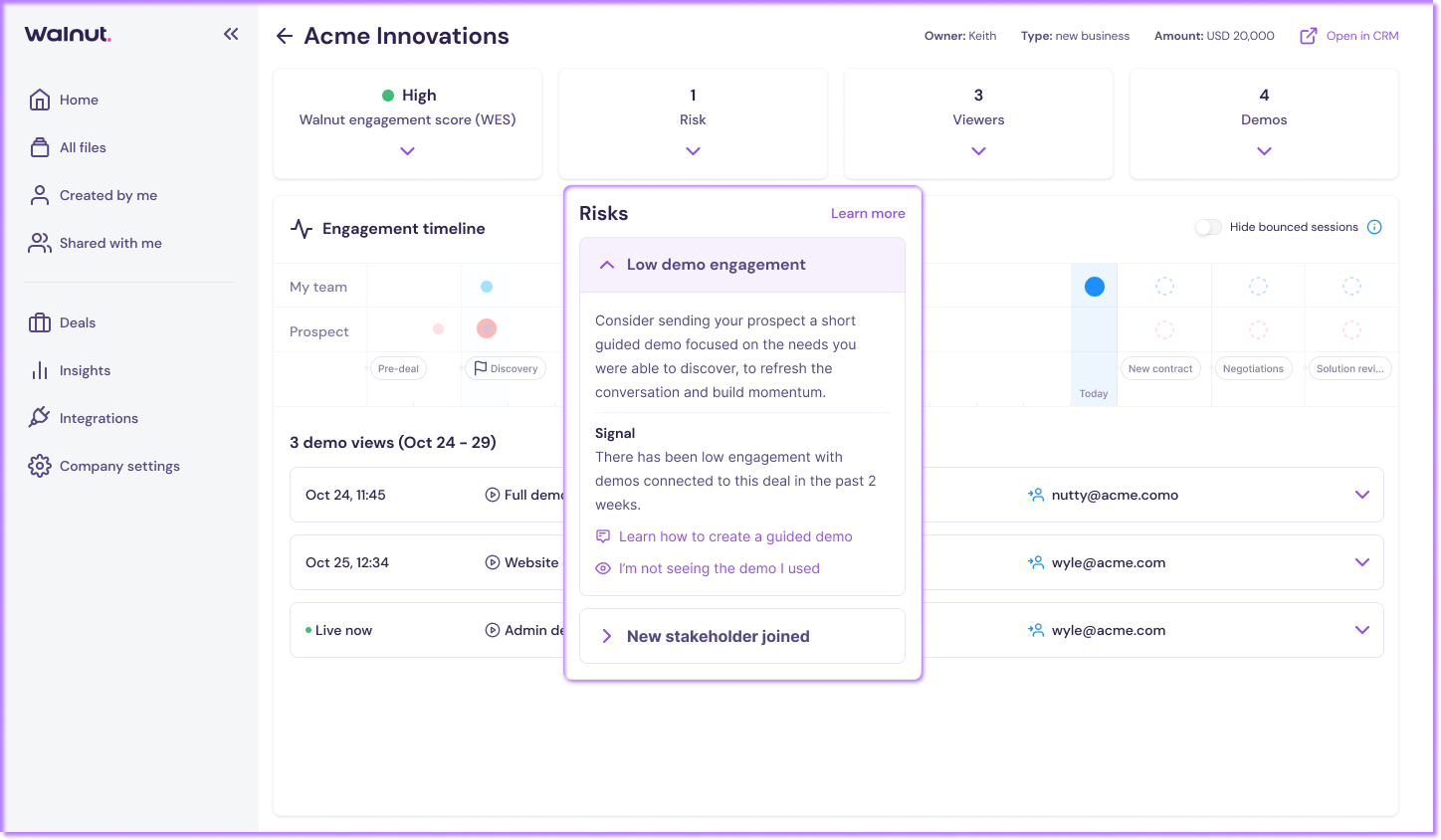Toggle Hide bounced sessions switch

point(1208,227)
